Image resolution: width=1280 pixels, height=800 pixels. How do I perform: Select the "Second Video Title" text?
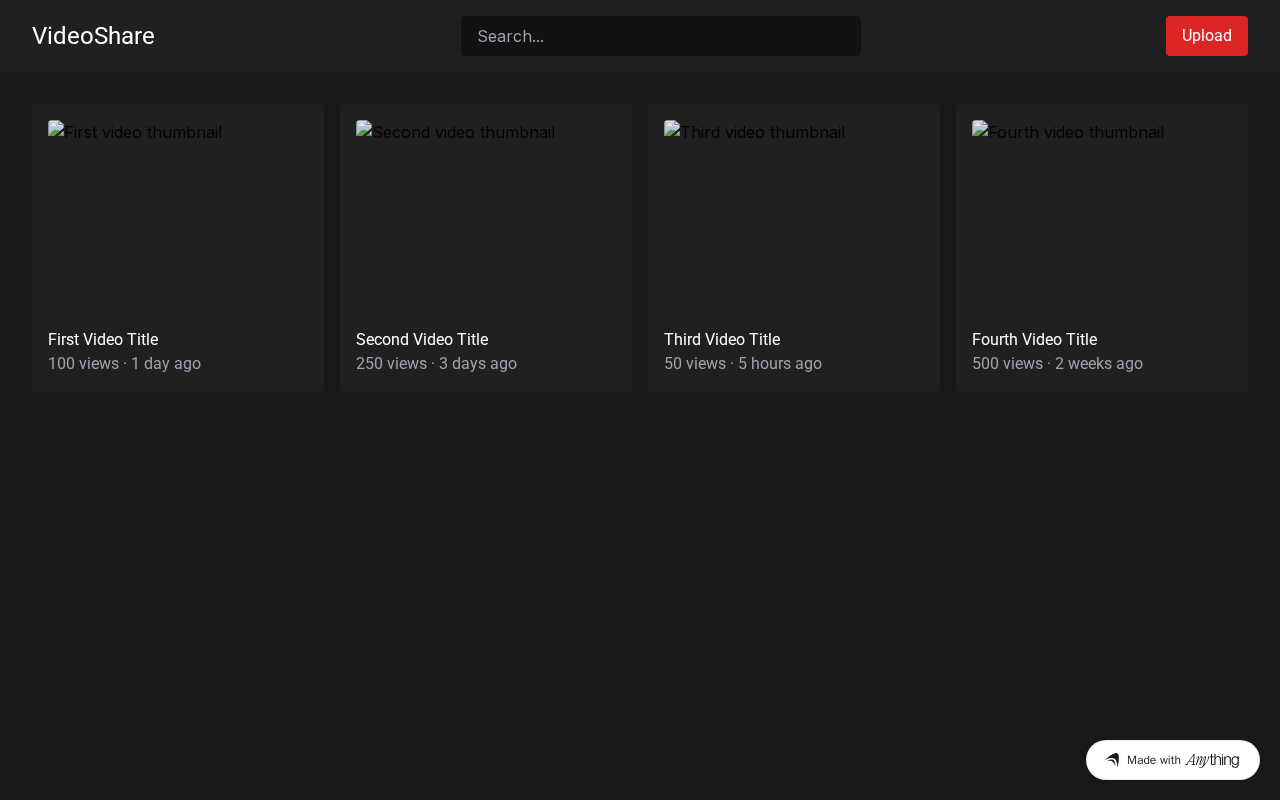[x=422, y=340]
